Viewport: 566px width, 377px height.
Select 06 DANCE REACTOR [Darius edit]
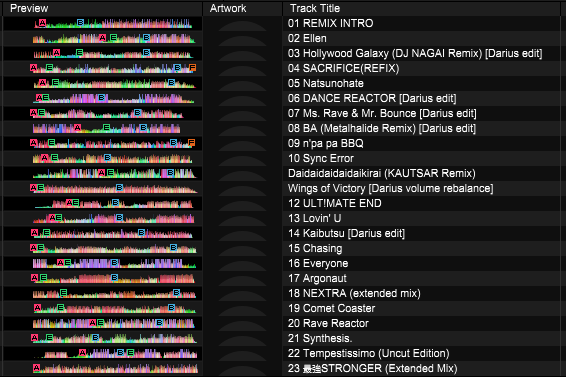point(372,98)
